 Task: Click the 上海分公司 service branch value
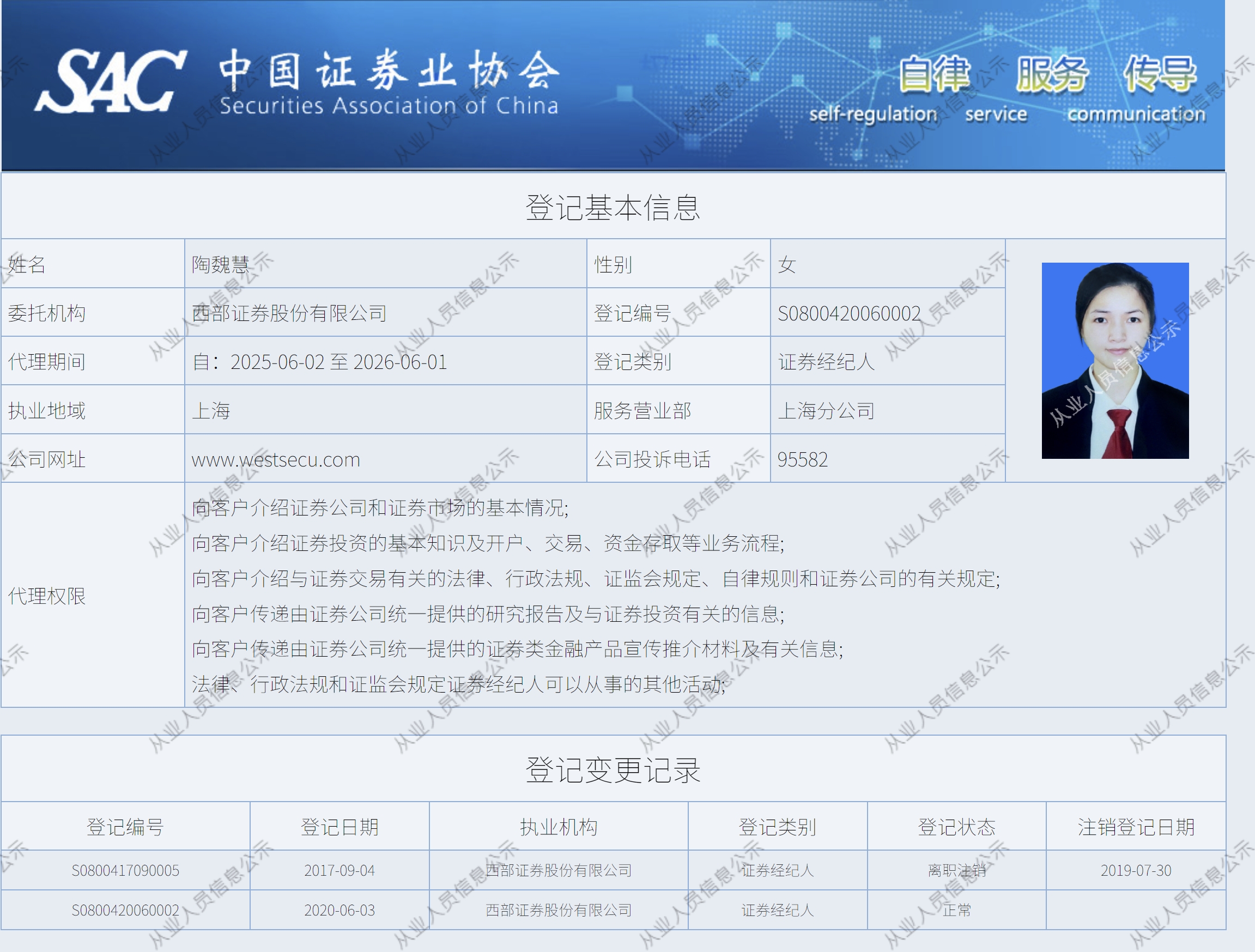[x=826, y=411]
